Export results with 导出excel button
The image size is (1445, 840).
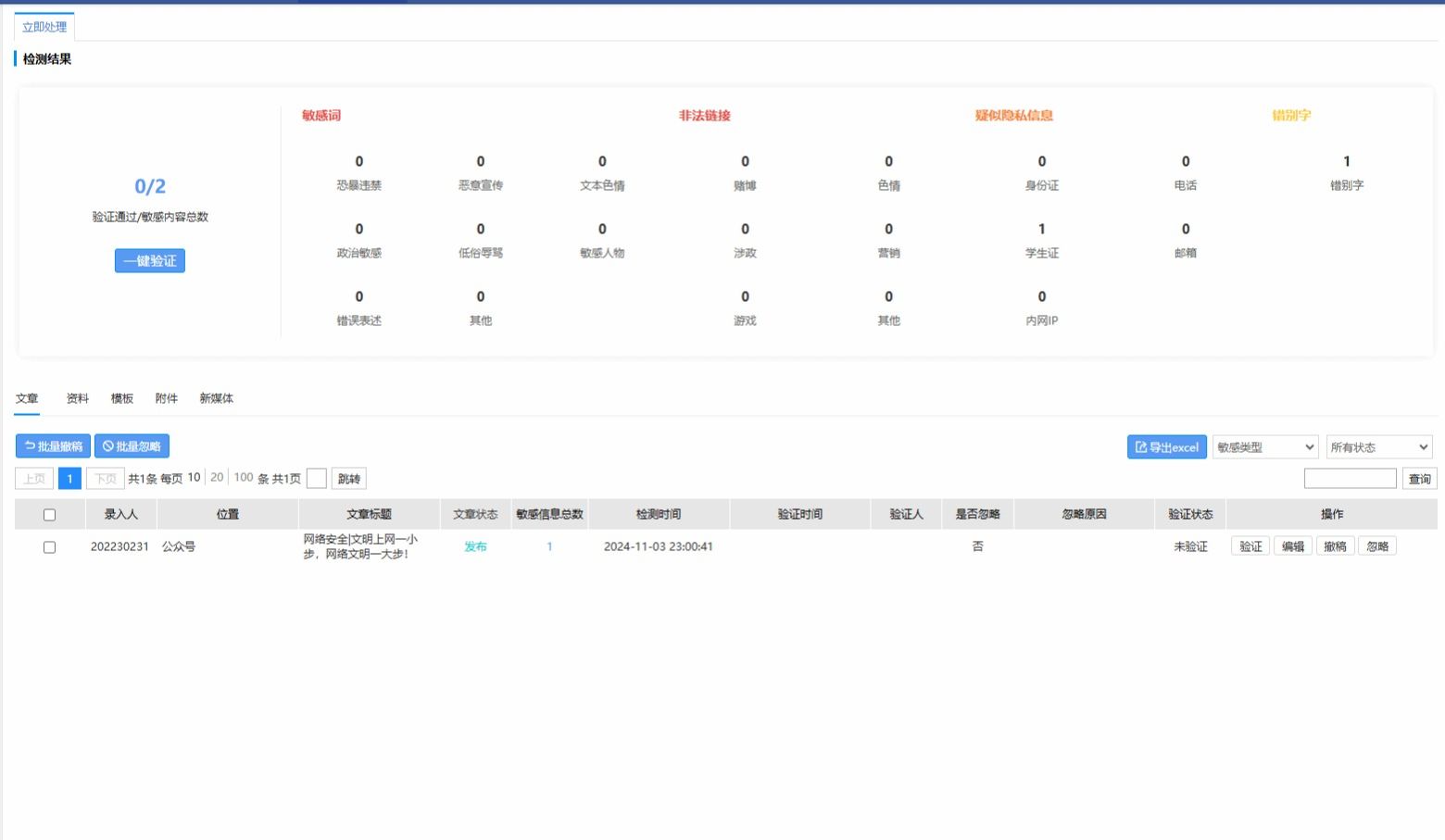[x=1166, y=447]
